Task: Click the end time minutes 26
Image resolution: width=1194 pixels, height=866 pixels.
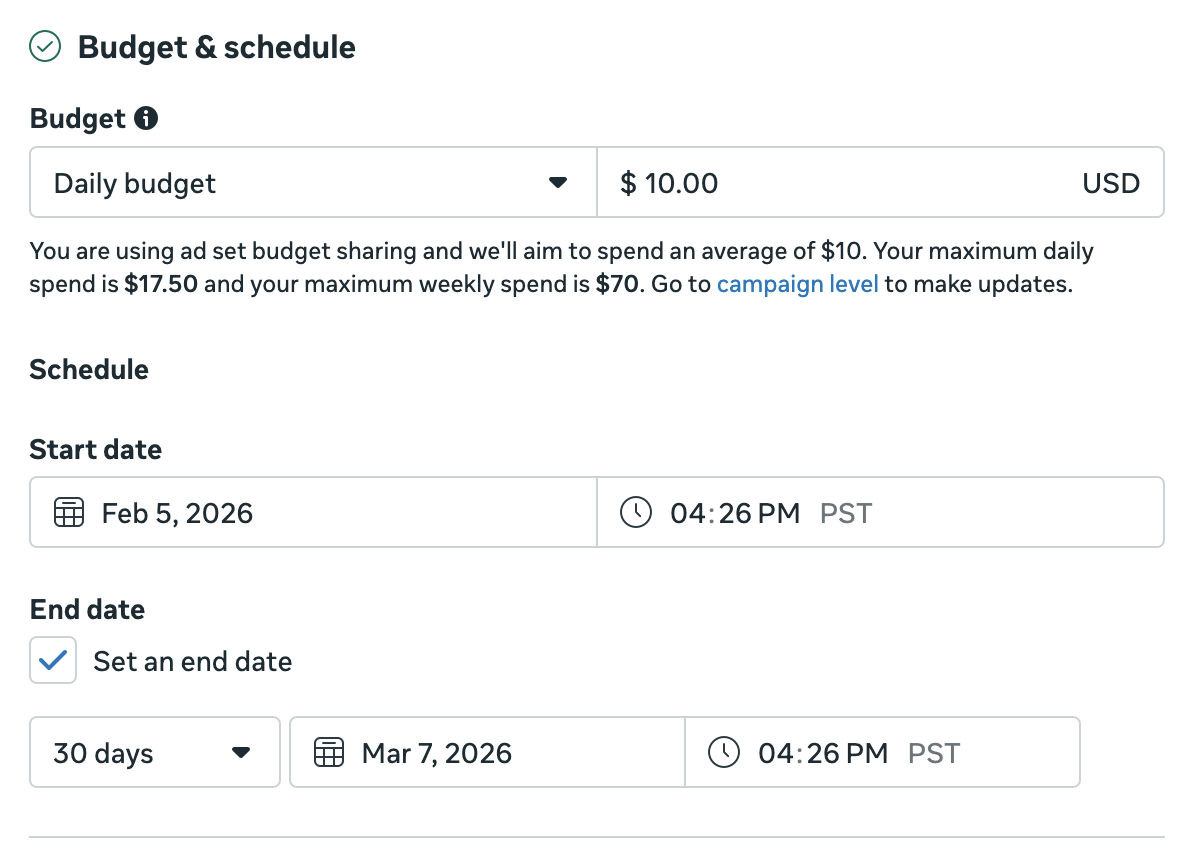Action: 812,753
